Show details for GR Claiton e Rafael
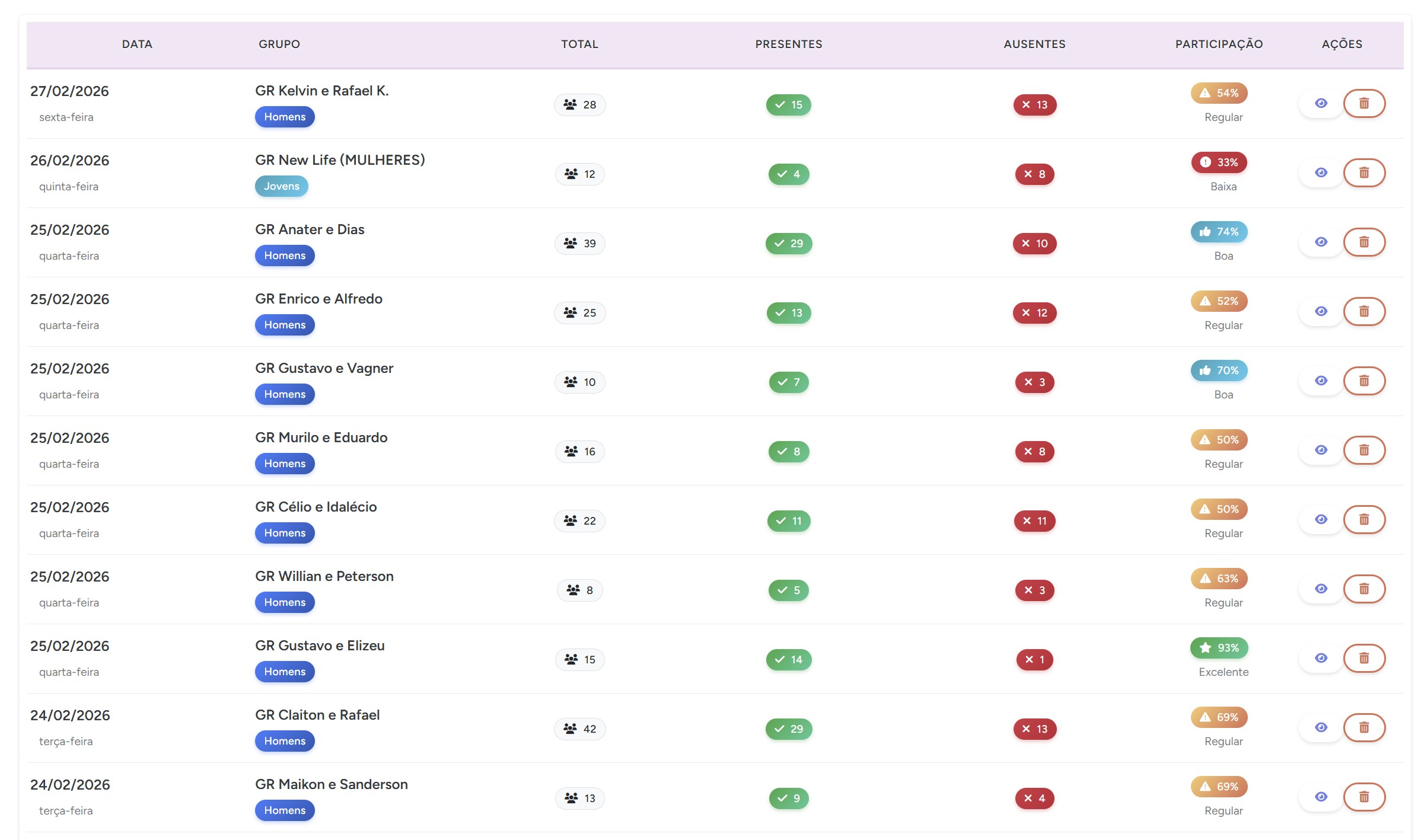Image resolution: width=1421 pixels, height=840 pixels. (1321, 728)
